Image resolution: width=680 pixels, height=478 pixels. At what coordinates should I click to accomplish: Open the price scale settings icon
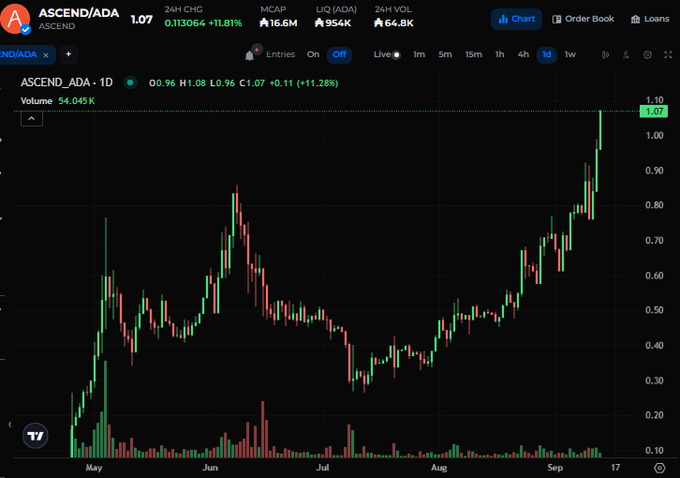click(659, 468)
